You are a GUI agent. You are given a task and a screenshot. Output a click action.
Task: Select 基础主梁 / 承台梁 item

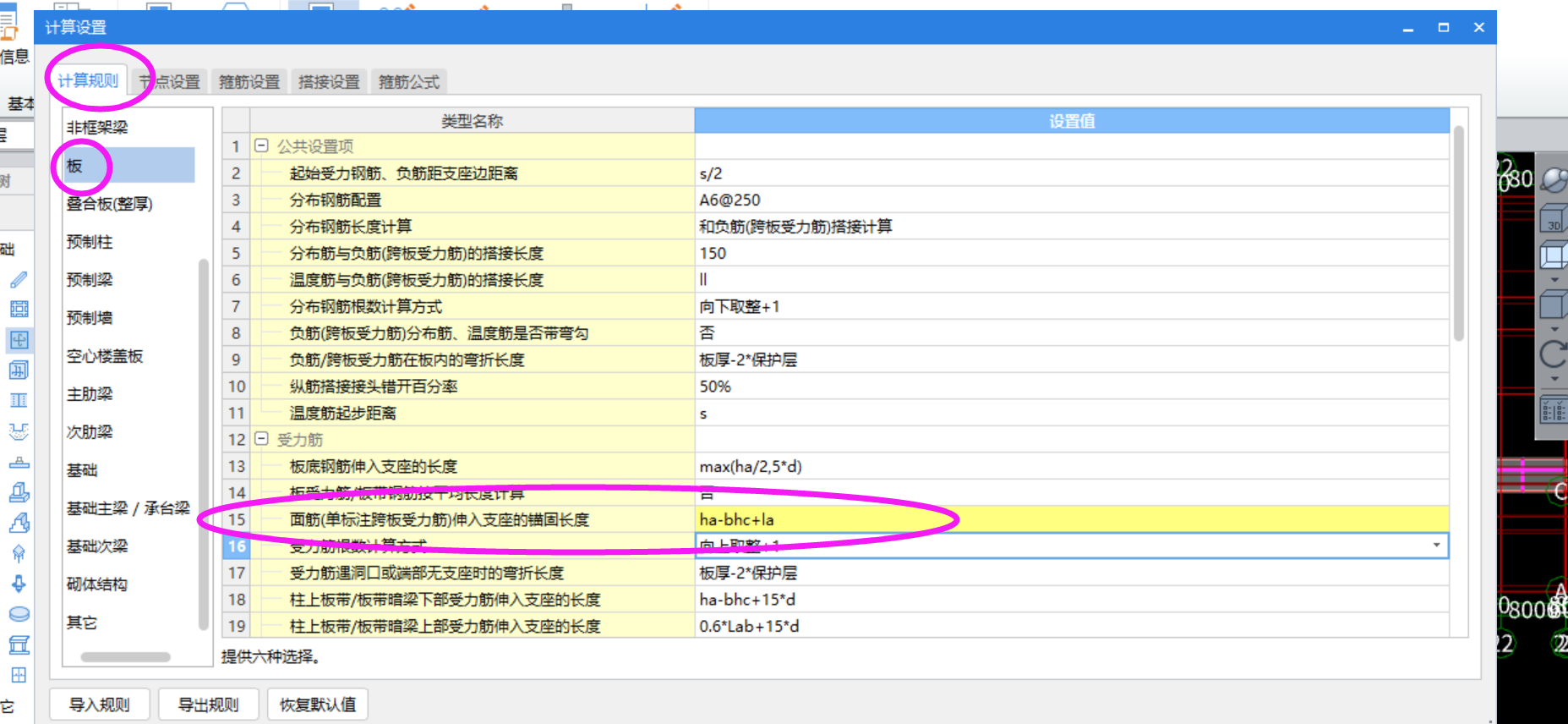(129, 508)
